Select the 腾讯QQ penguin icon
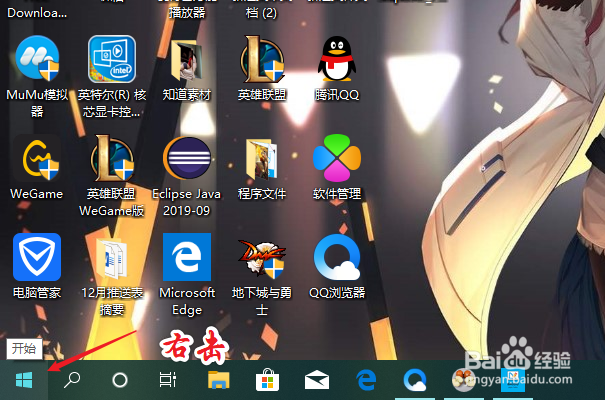 tap(337, 59)
